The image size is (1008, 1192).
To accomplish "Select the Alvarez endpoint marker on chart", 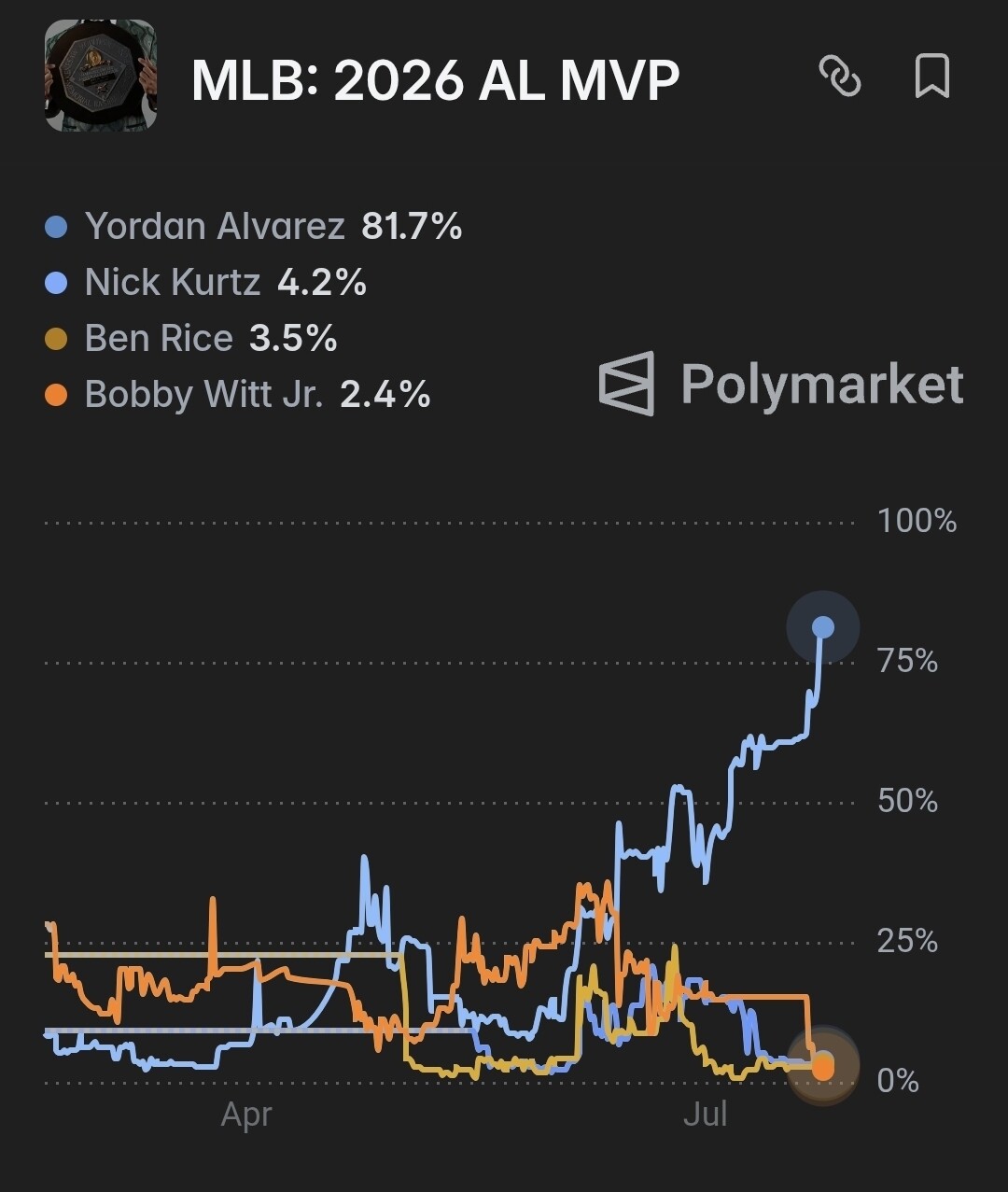I will 822,627.
